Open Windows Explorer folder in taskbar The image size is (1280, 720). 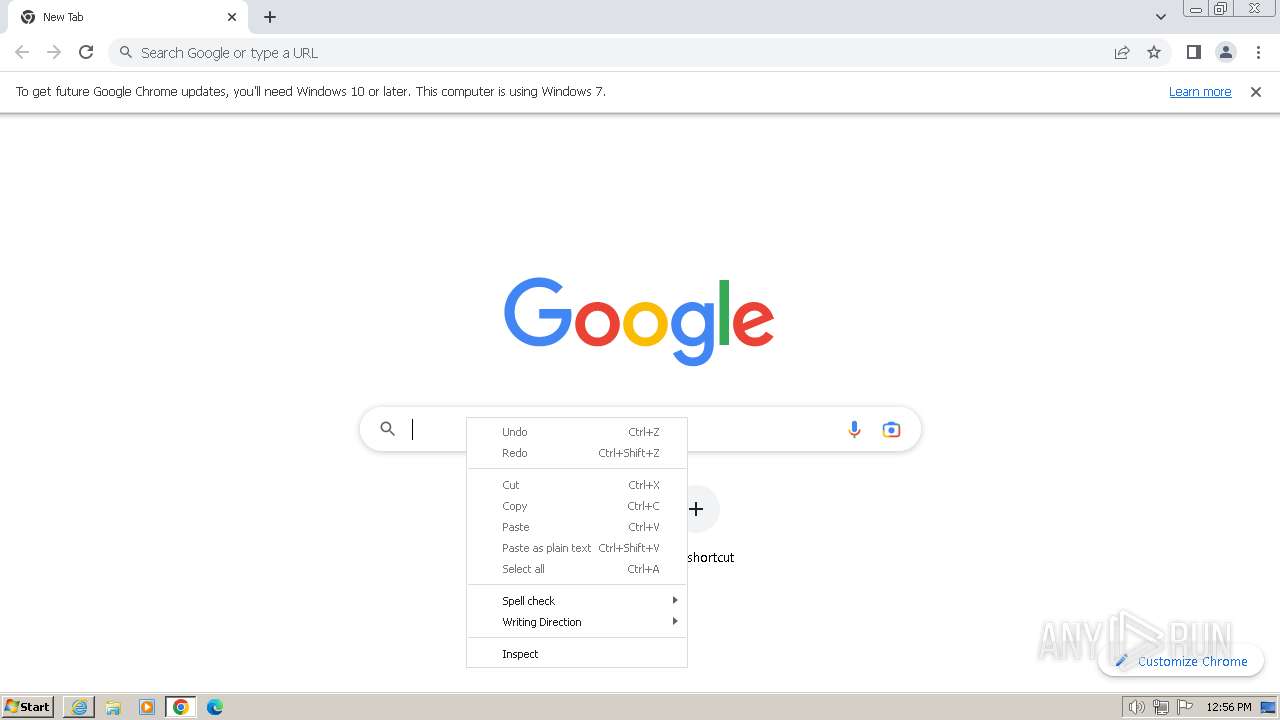pyautogui.click(x=113, y=707)
